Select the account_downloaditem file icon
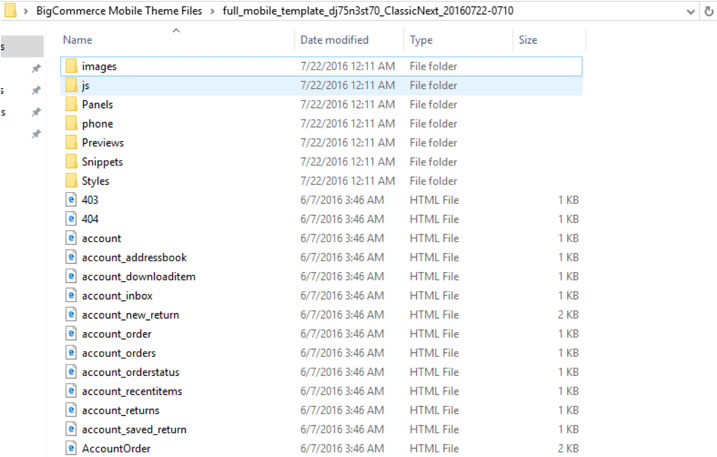 pos(71,276)
